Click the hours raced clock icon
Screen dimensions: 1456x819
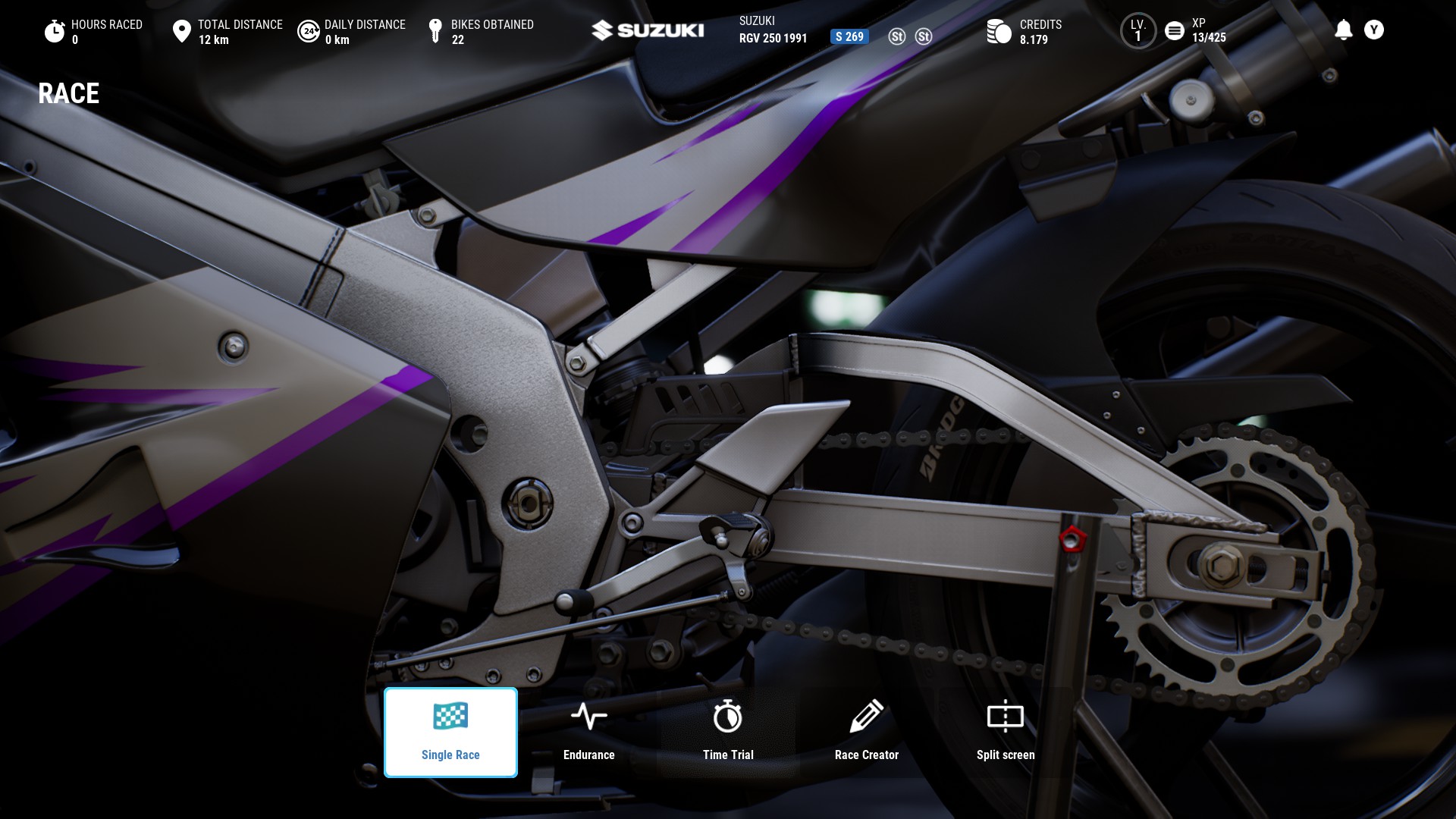pyautogui.click(x=55, y=32)
